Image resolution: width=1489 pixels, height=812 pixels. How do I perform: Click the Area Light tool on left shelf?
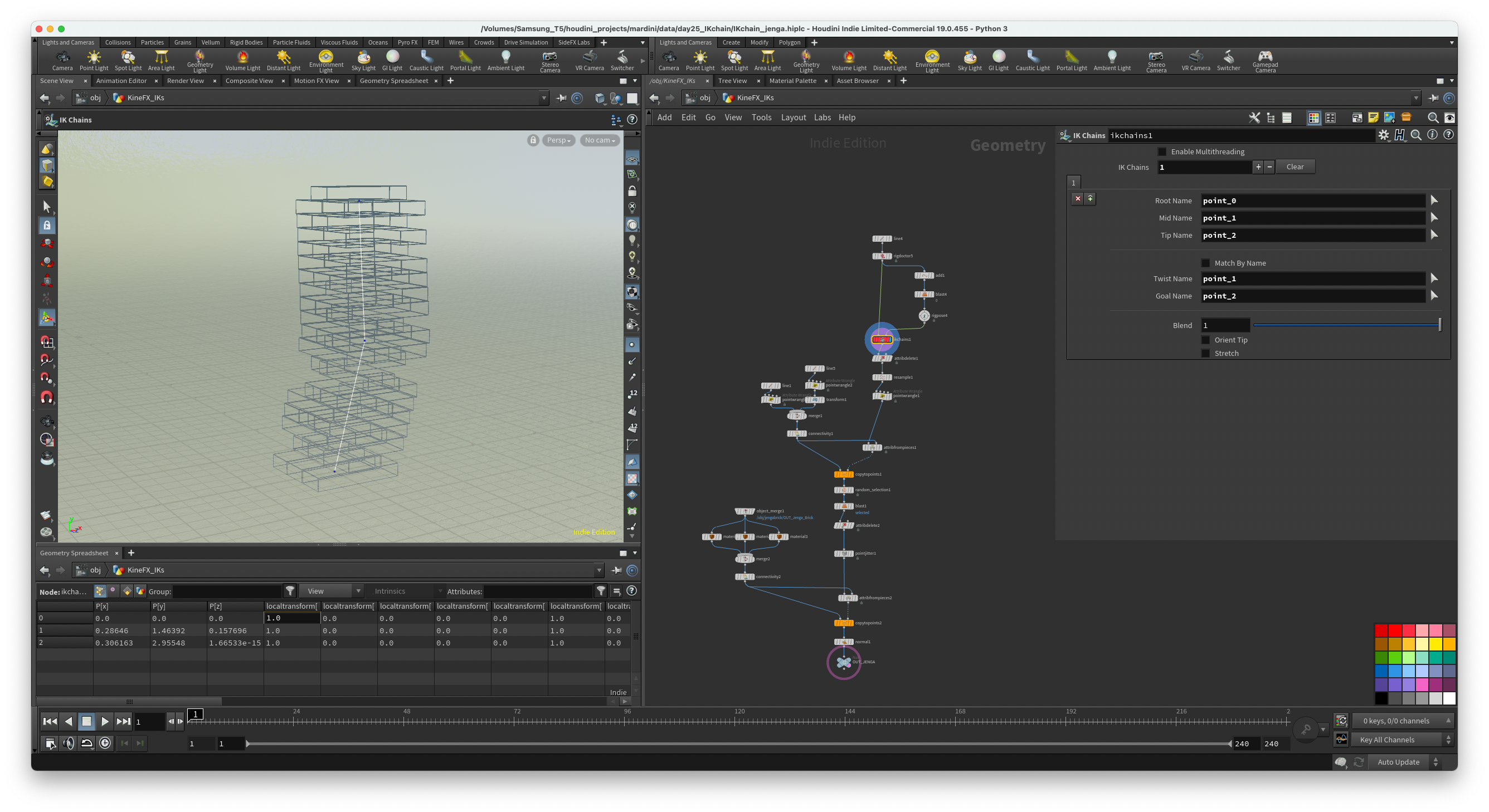pos(161,60)
